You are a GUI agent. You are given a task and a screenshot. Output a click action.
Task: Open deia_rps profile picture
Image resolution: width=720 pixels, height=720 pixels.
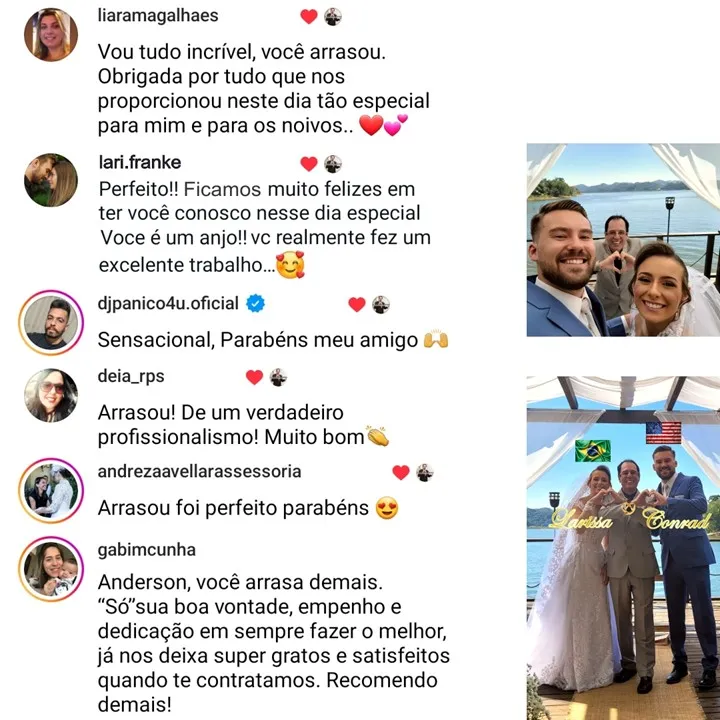pyautogui.click(x=51, y=395)
